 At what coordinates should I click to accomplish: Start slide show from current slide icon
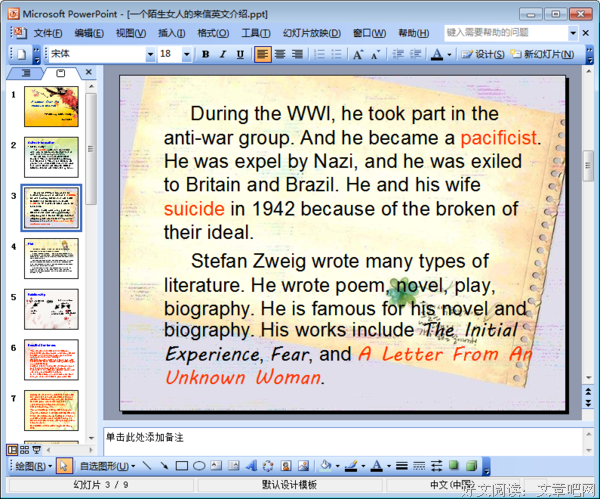[x=37, y=450]
